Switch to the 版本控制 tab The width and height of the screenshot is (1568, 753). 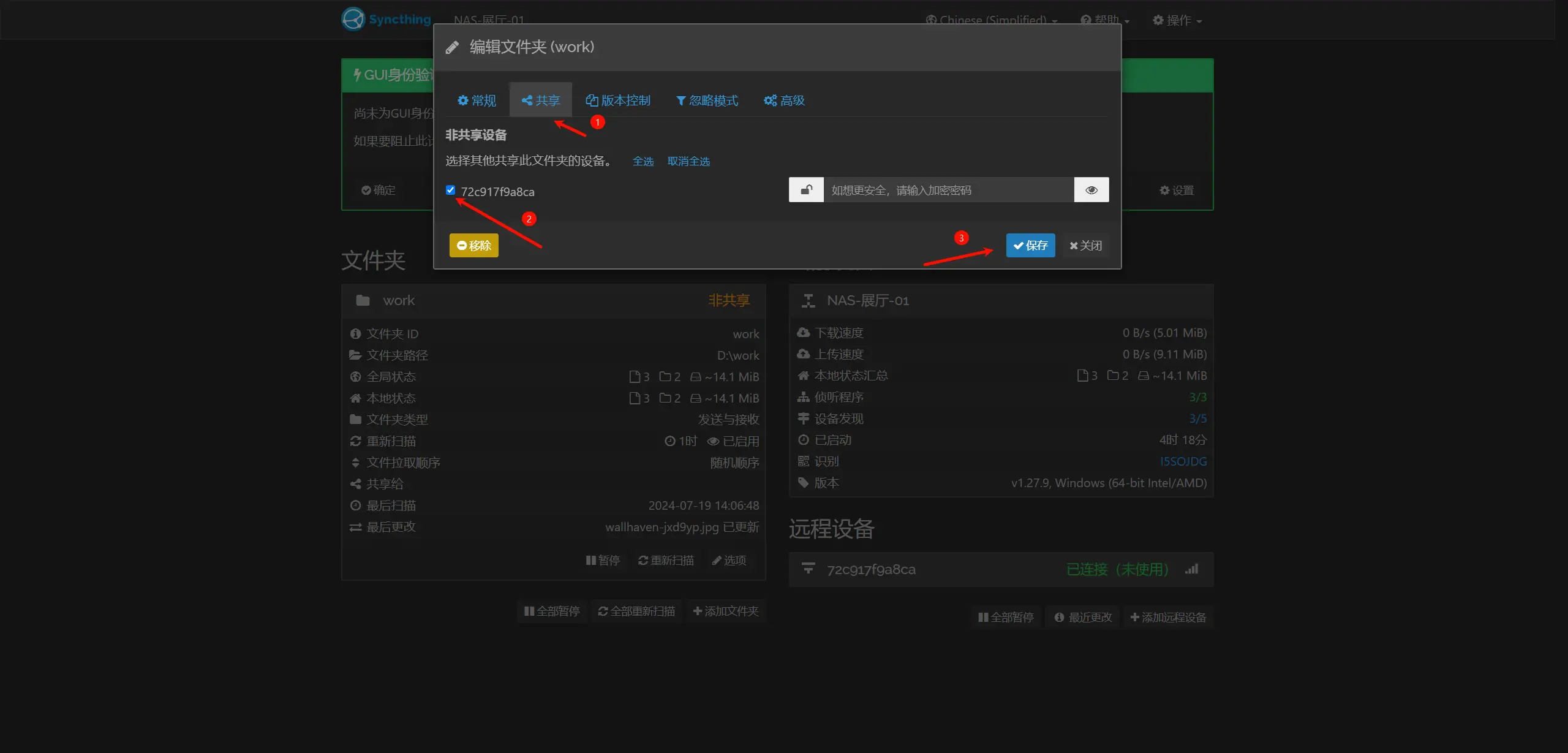(619, 100)
